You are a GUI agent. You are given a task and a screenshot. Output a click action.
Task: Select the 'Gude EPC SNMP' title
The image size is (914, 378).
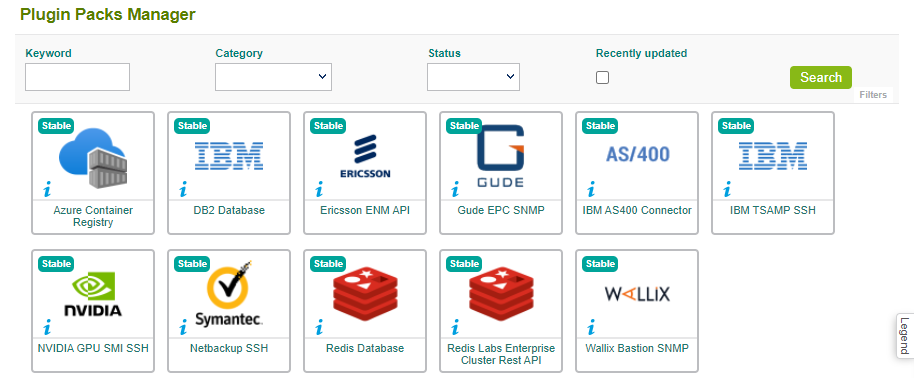(501, 210)
